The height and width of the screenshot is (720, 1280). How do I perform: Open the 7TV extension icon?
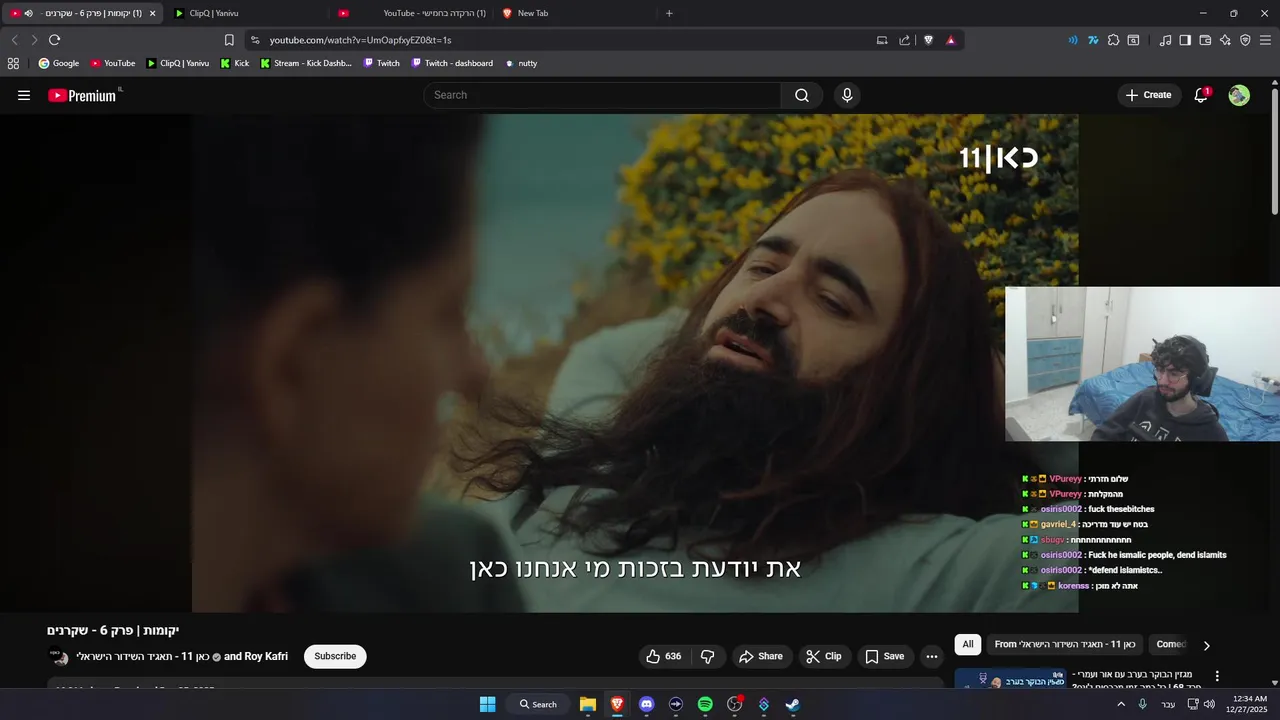[x=1093, y=40]
